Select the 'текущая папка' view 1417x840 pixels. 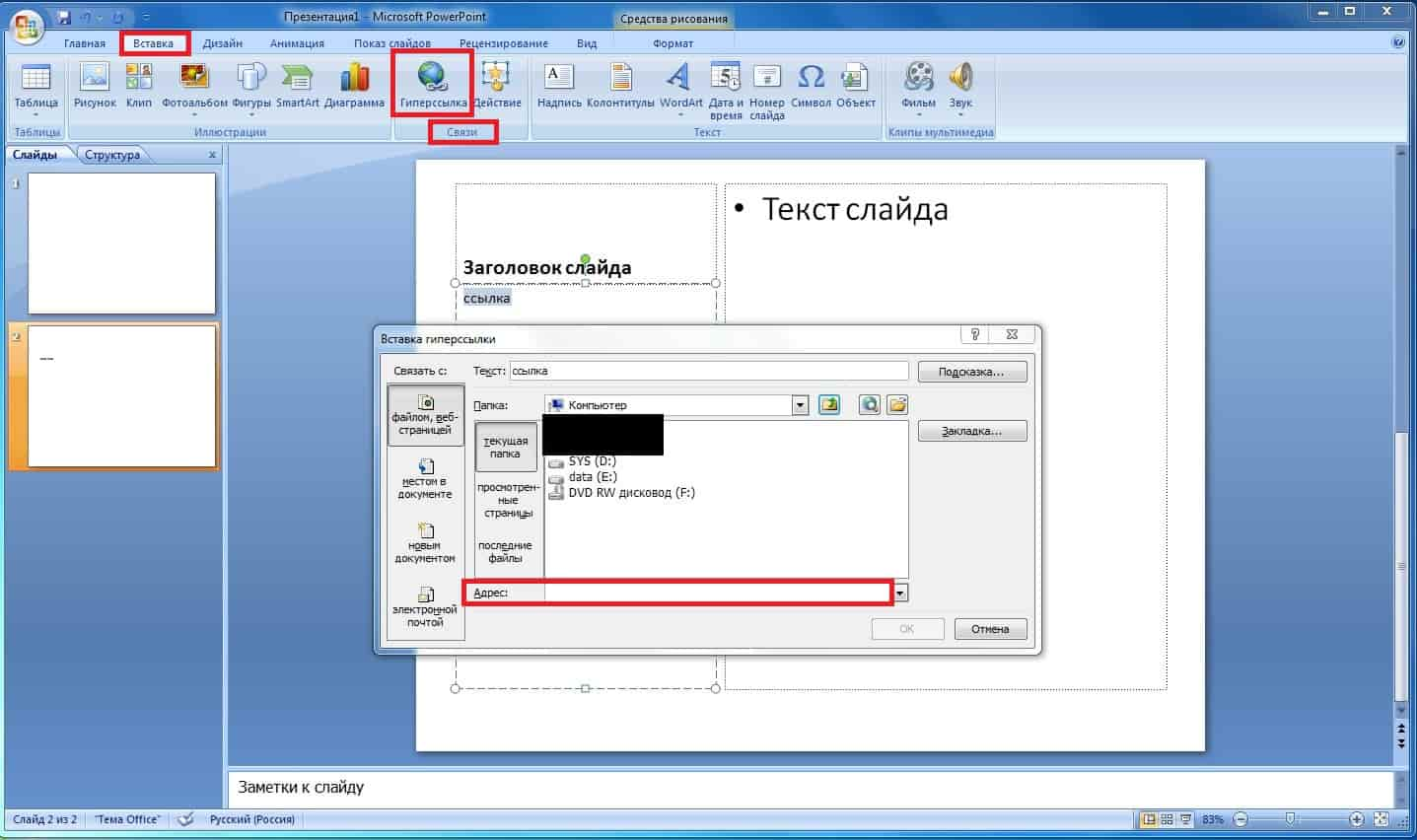pyautogui.click(x=506, y=447)
